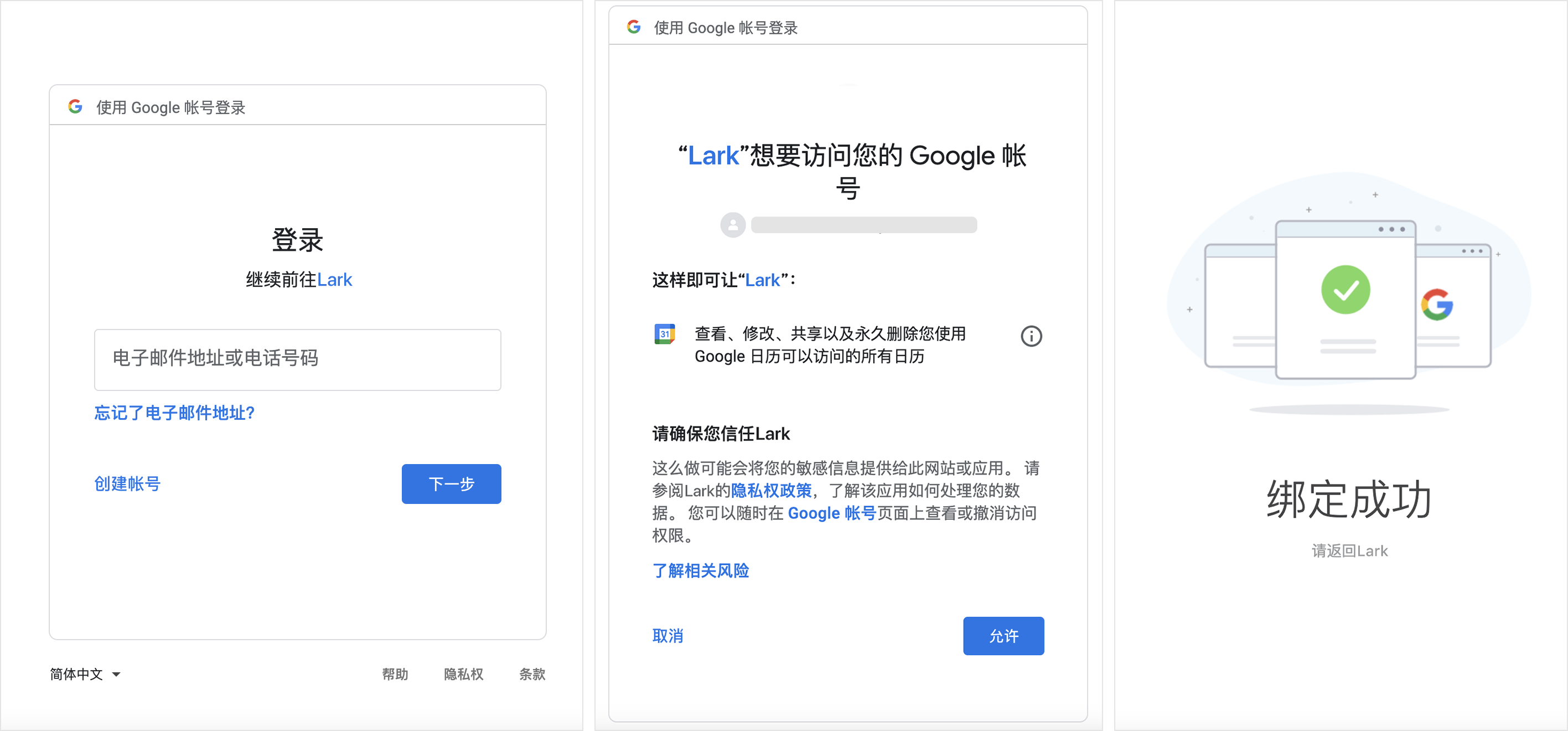Image resolution: width=1568 pixels, height=731 pixels.
Task: Open the 隐私权 footer link
Action: coord(464,674)
